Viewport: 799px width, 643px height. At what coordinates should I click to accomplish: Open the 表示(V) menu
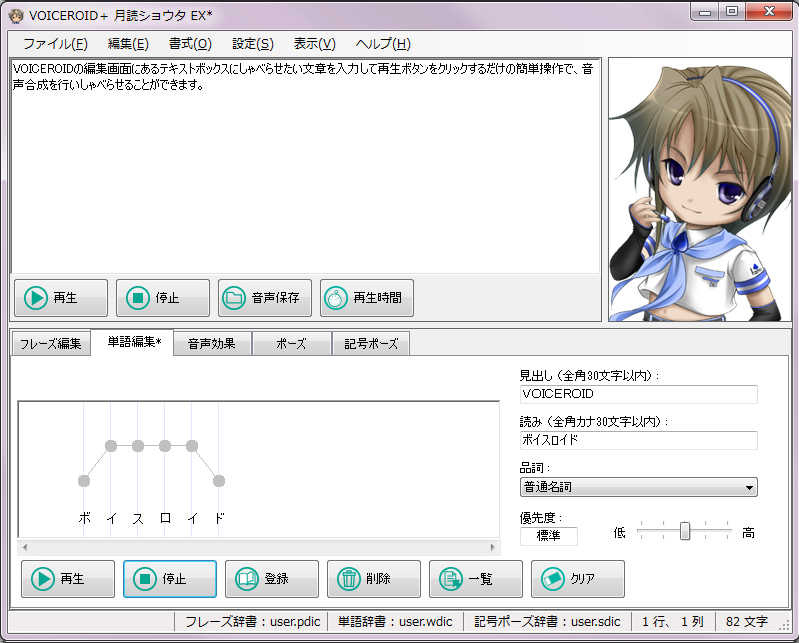tap(314, 44)
